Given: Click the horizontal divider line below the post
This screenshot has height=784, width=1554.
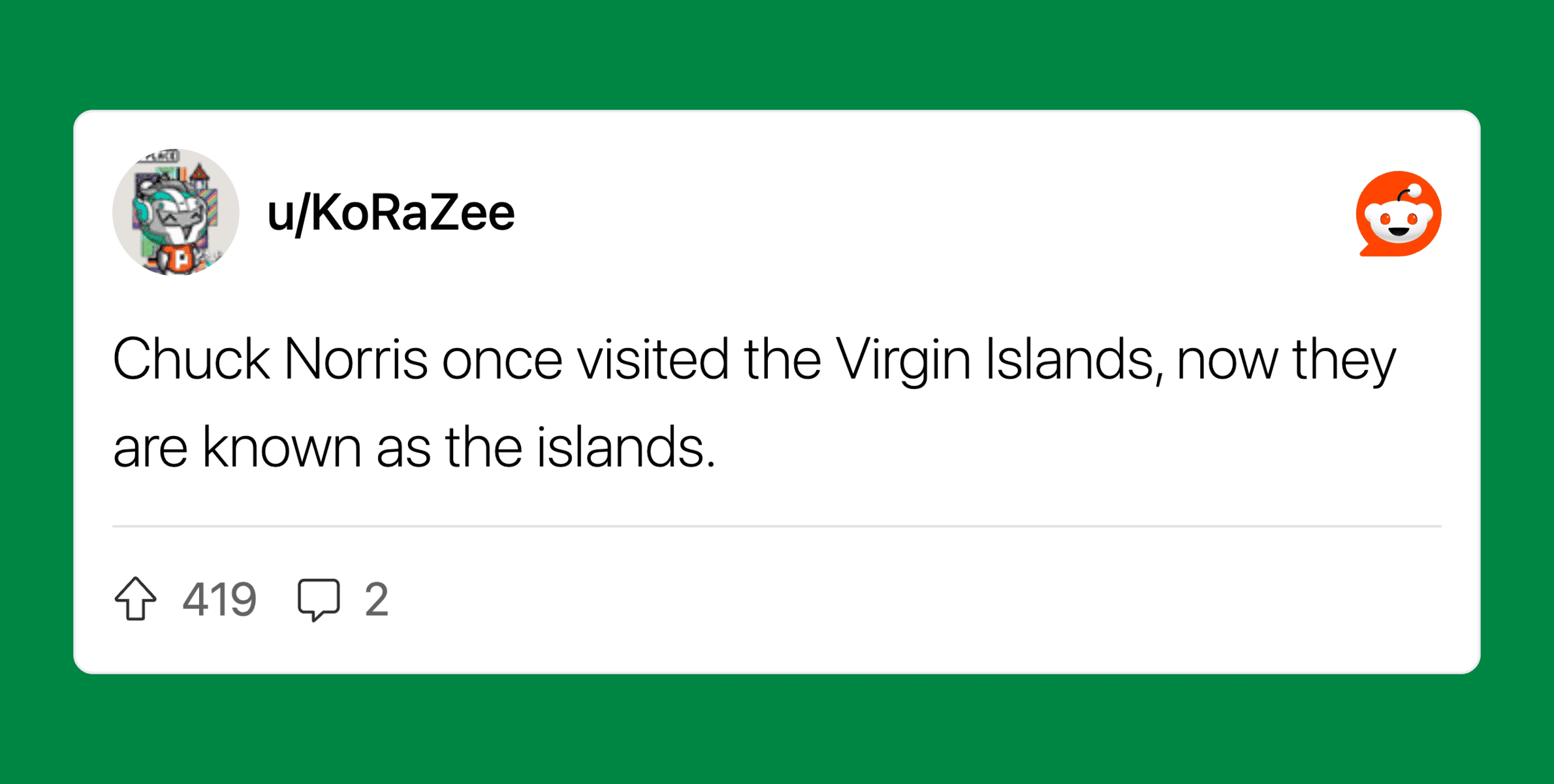Looking at the screenshot, I should pos(776,525).
